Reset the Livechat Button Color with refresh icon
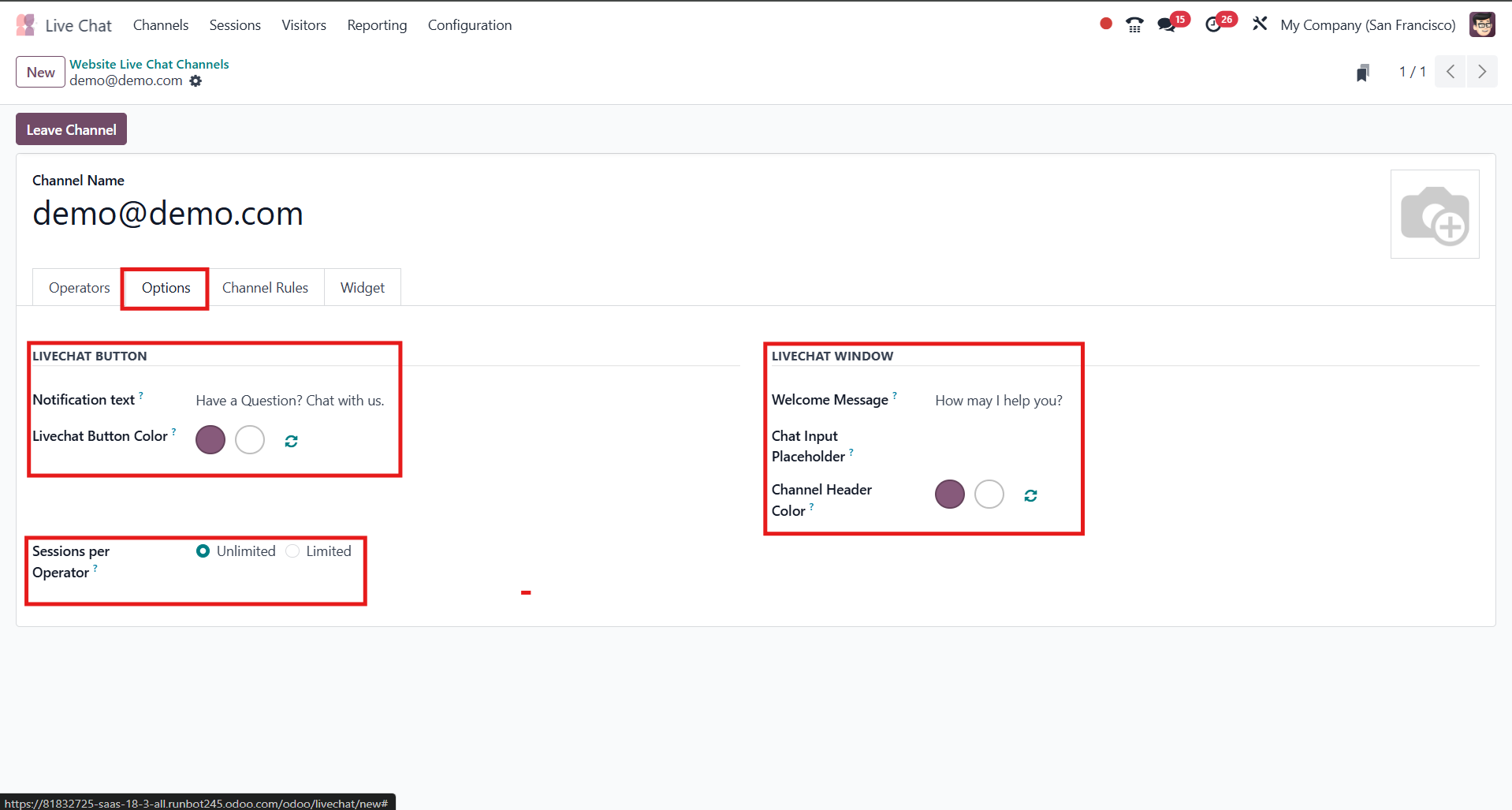Image resolution: width=1512 pixels, height=810 pixels. (290, 440)
